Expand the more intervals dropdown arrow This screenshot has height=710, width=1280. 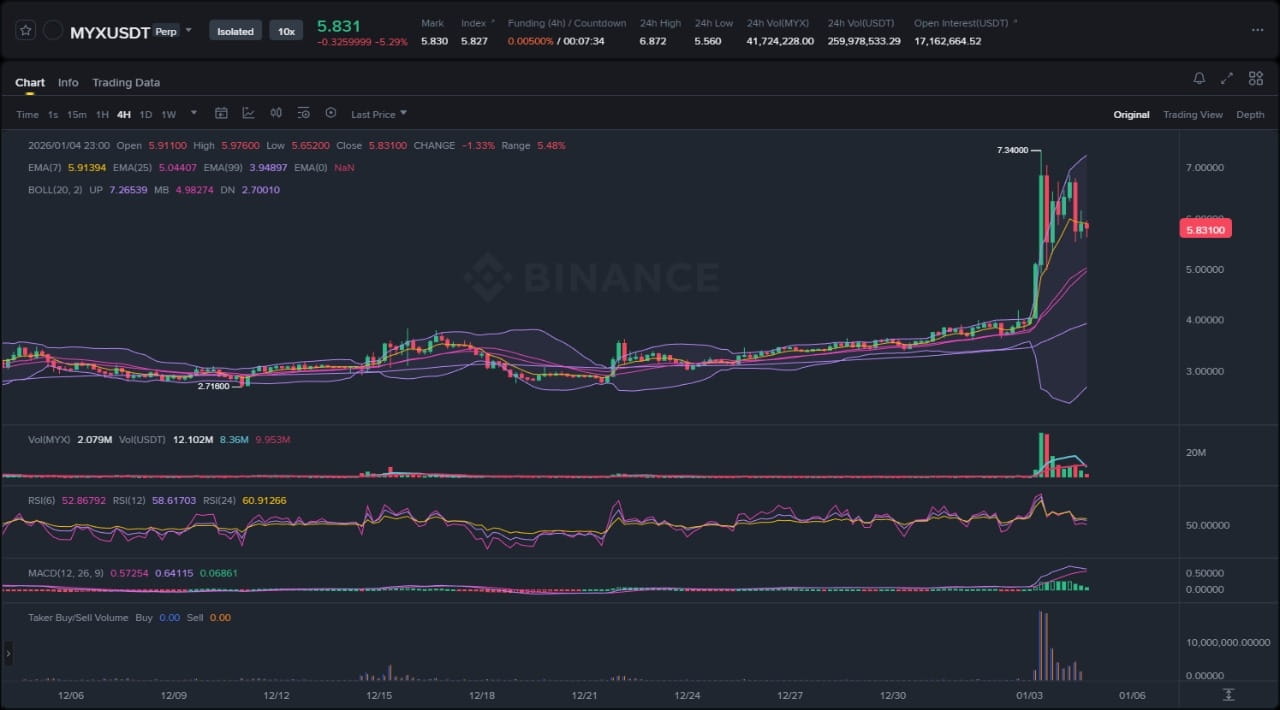click(194, 113)
